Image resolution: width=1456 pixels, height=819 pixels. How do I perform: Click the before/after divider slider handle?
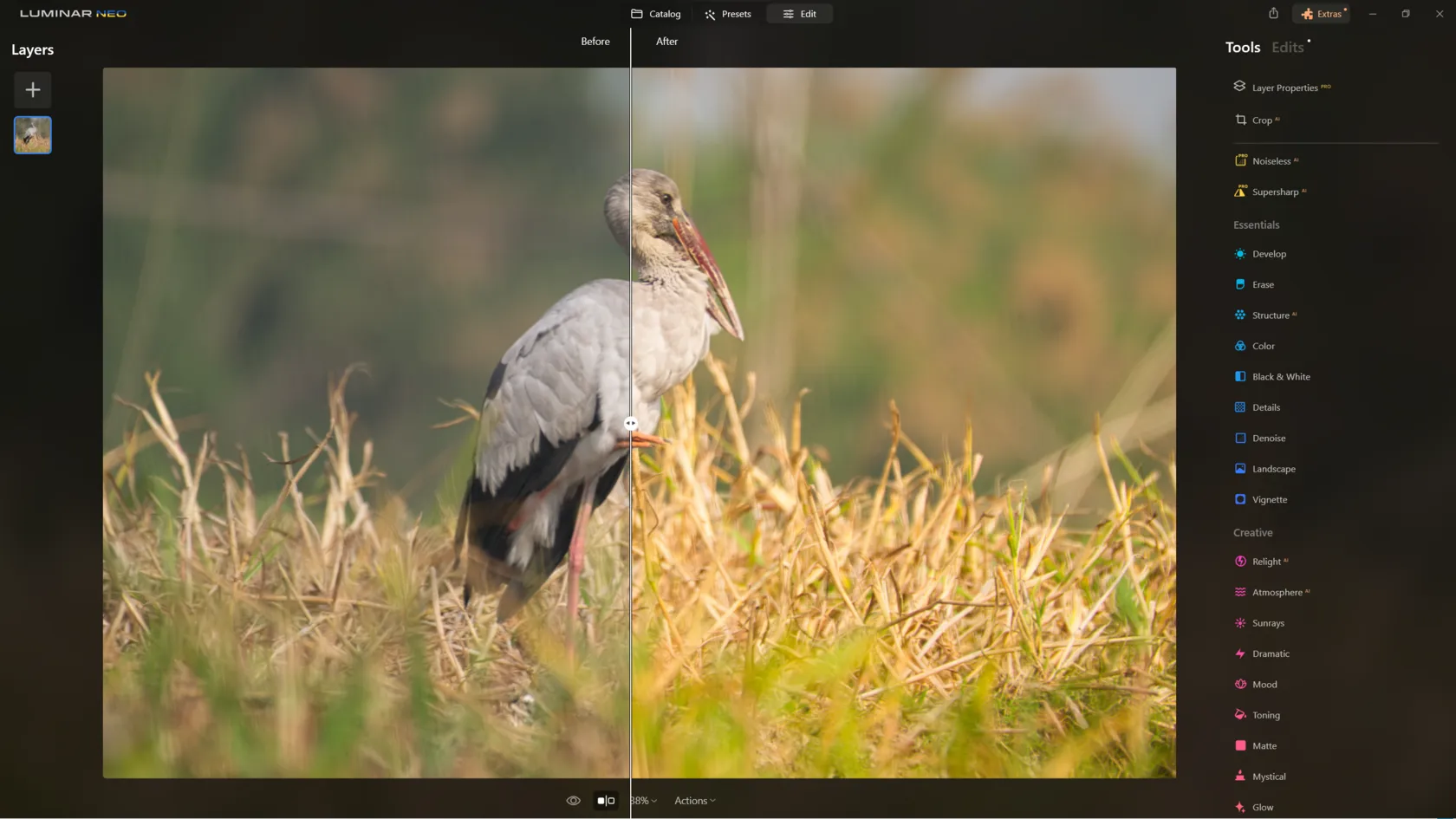(x=631, y=424)
